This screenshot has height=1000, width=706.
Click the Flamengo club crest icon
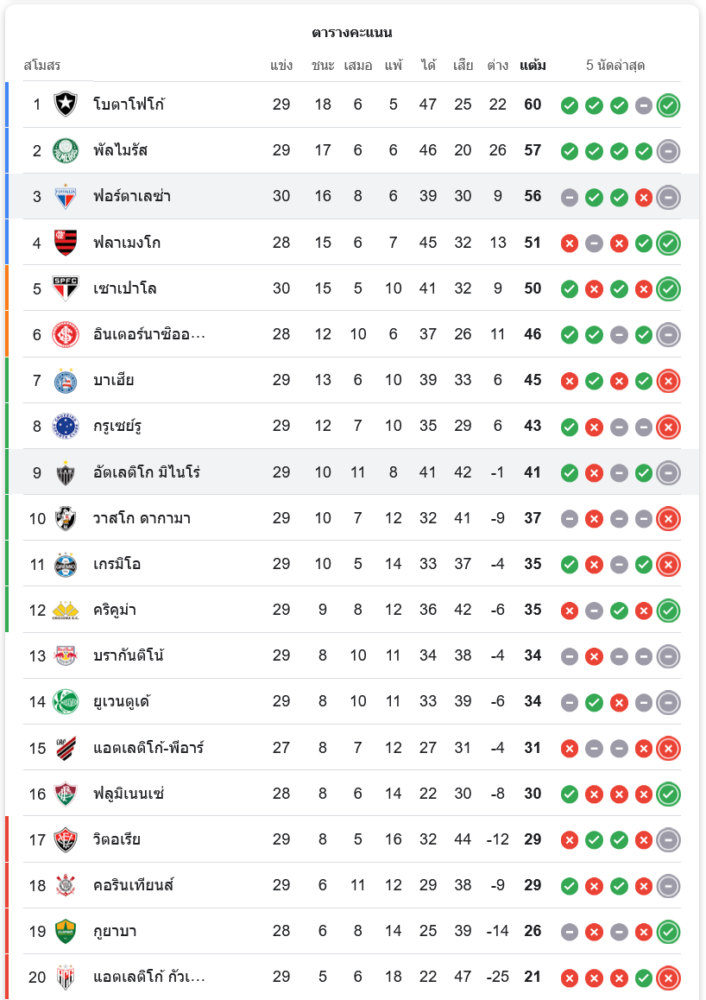[x=66, y=242]
